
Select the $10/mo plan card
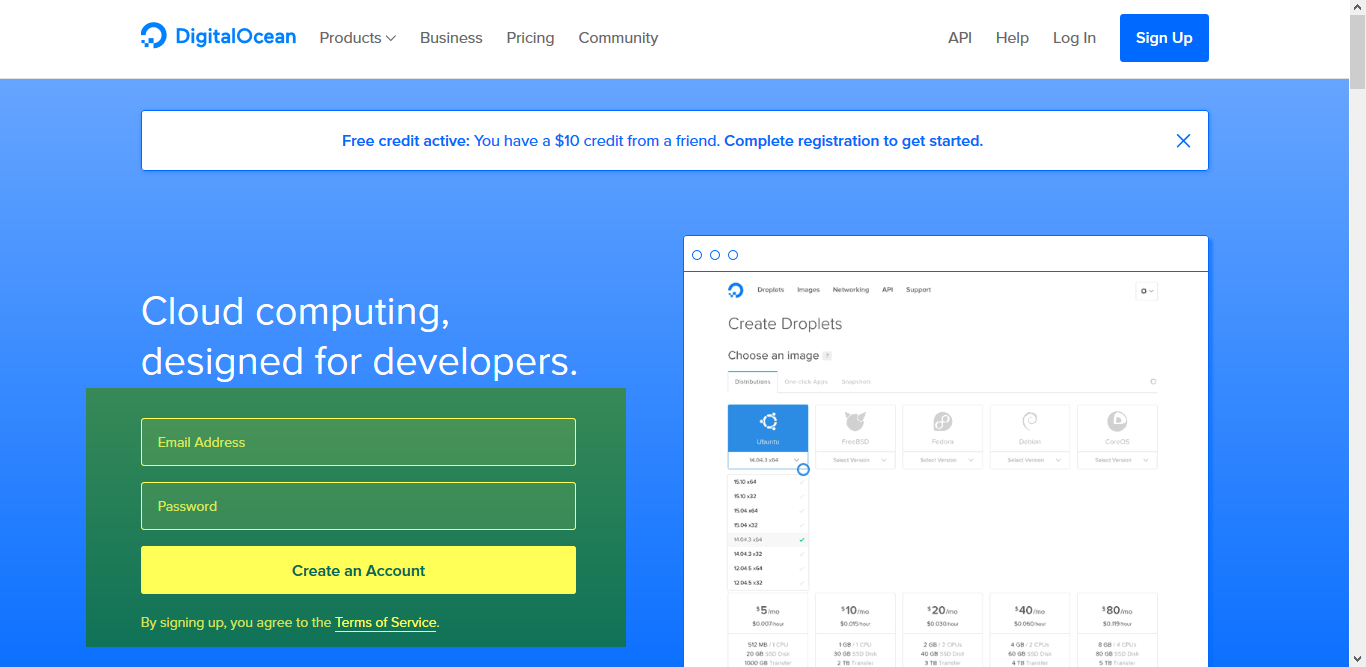(x=855, y=630)
